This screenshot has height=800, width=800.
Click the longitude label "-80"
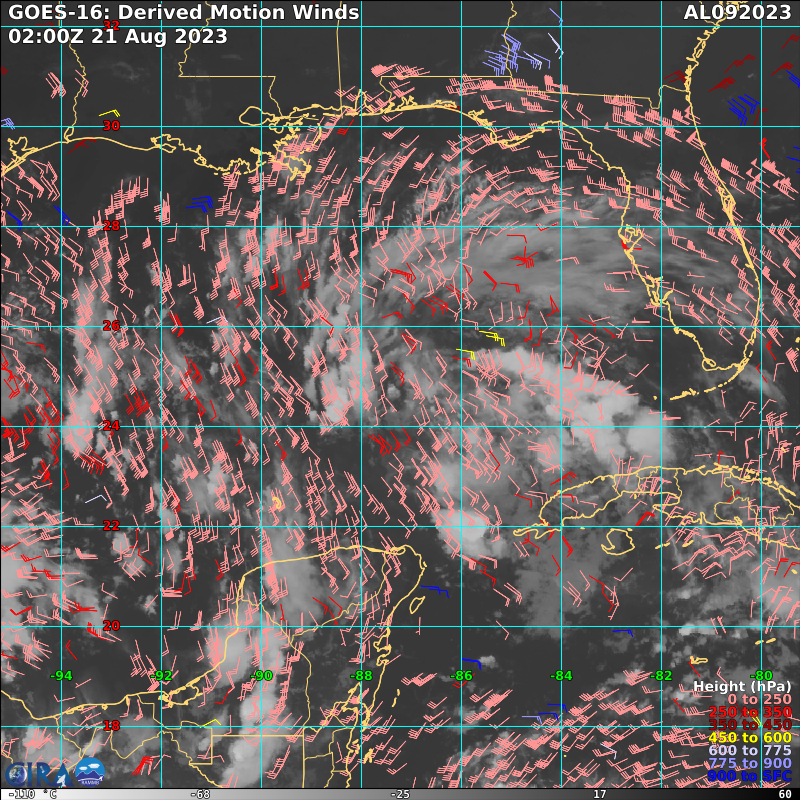point(761,676)
